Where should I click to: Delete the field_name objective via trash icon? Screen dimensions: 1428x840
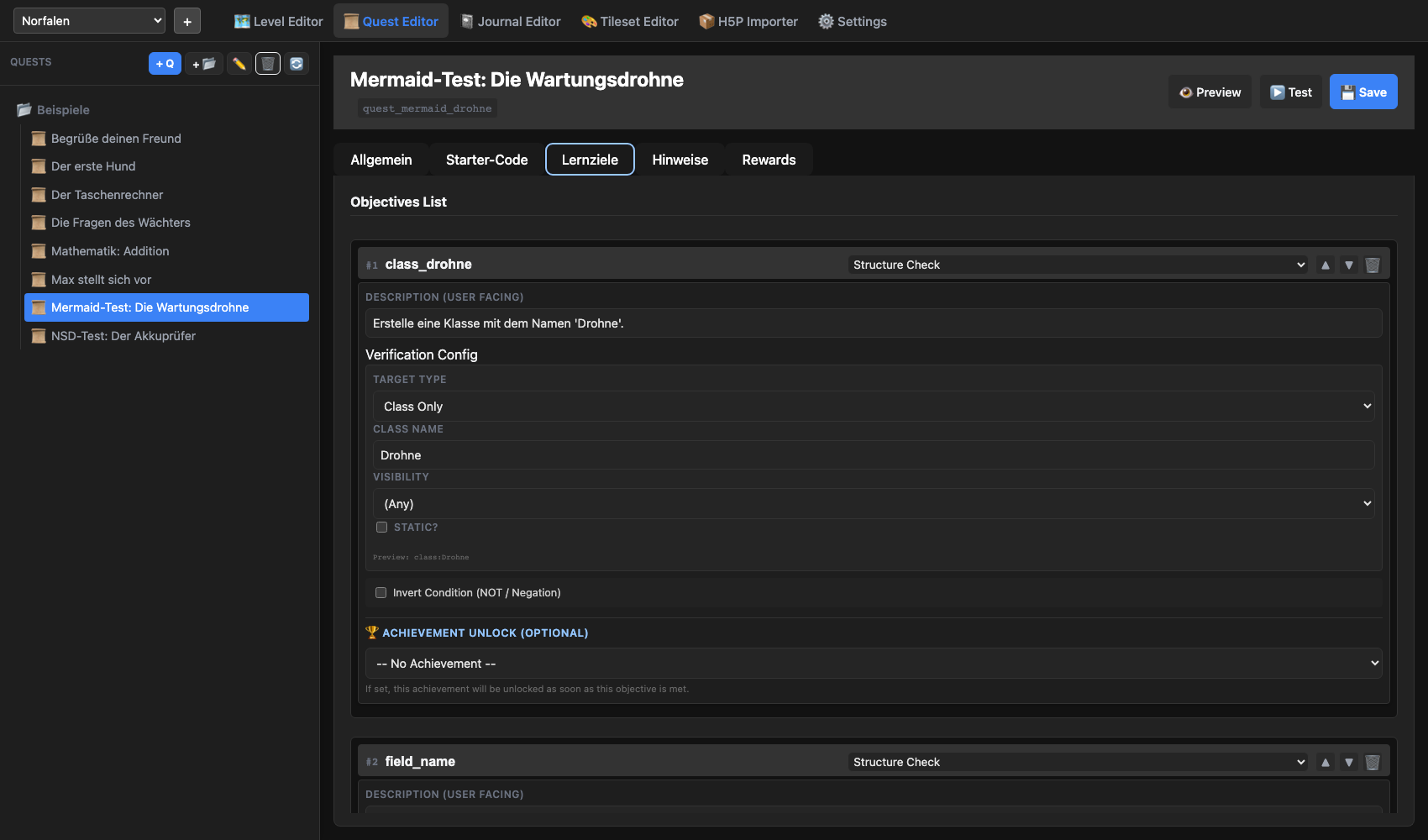click(x=1373, y=762)
